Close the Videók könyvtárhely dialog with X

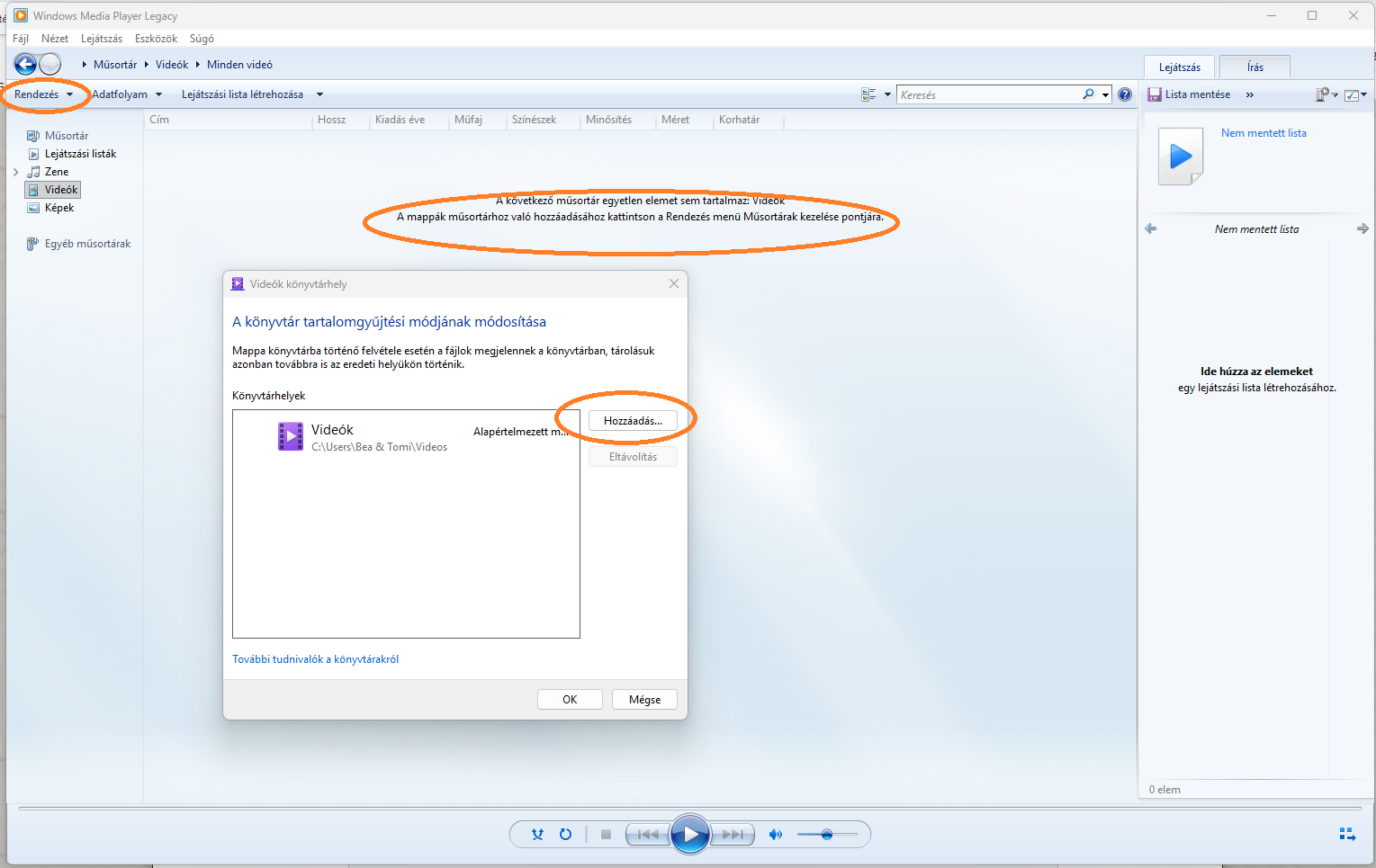674,283
